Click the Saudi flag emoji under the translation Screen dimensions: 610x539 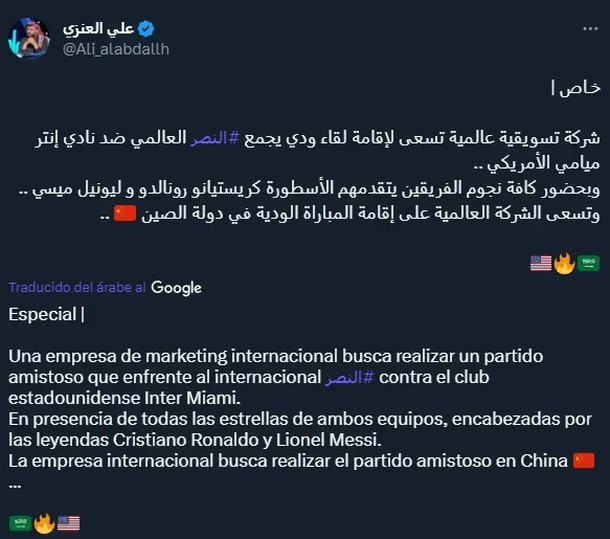pyautogui.click(x=20, y=522)
